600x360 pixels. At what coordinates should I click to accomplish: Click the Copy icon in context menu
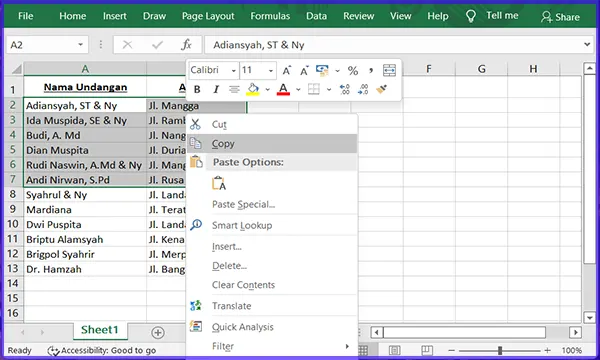(195, 143)
